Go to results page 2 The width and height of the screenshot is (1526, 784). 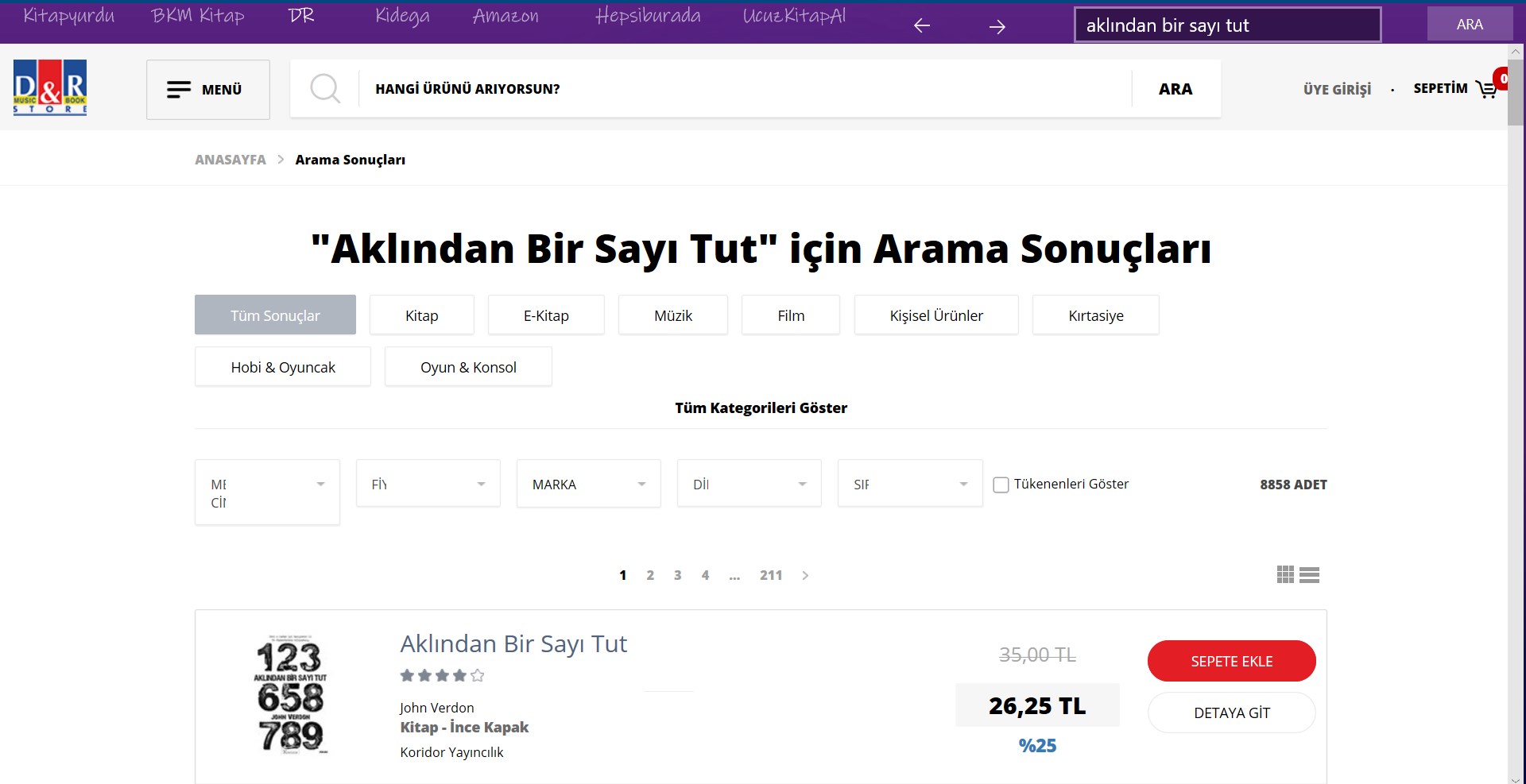(x=650, y=575)
